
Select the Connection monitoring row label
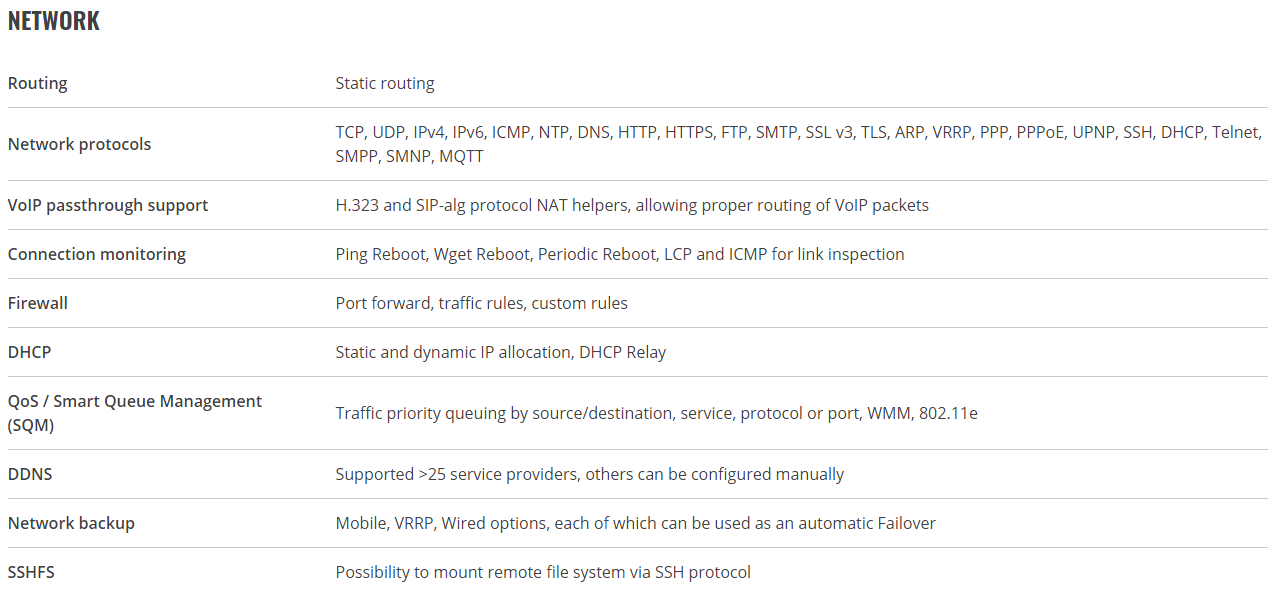point(97,254)
